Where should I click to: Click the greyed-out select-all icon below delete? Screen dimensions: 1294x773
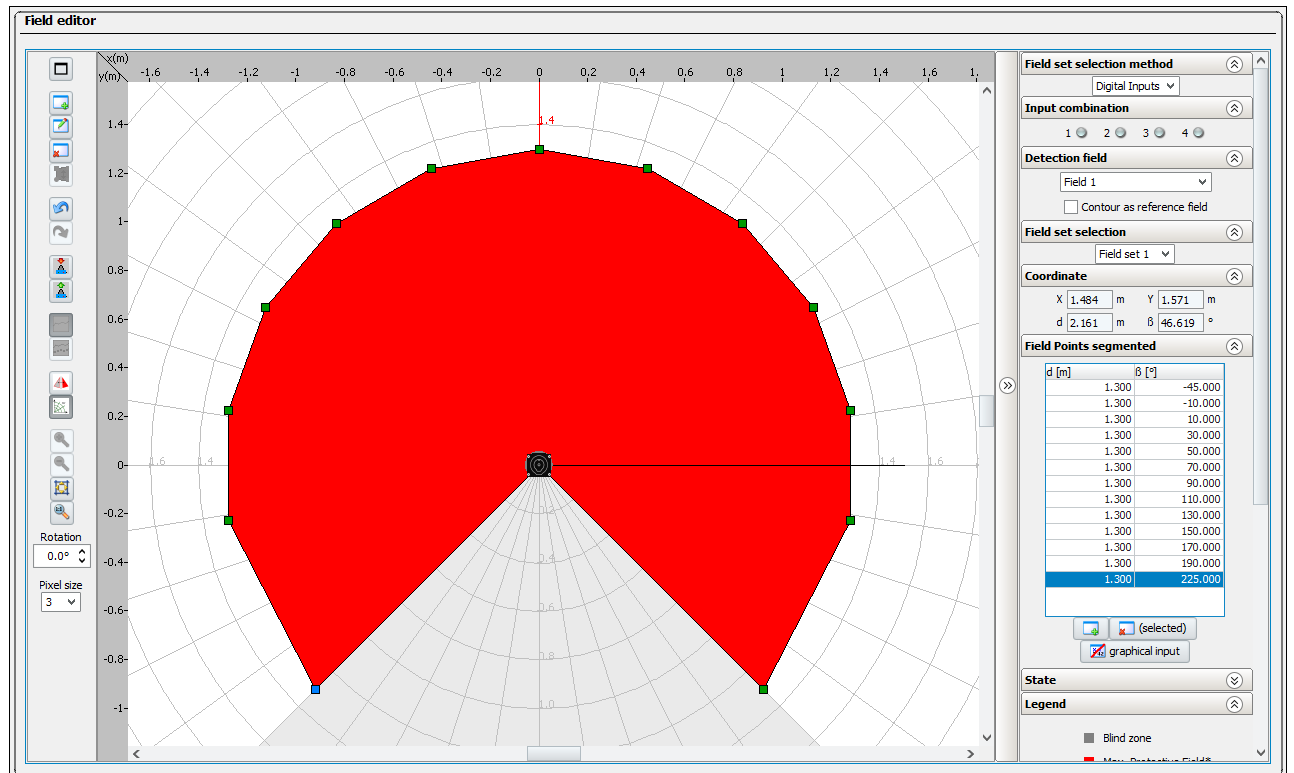(x=61, y=174)
